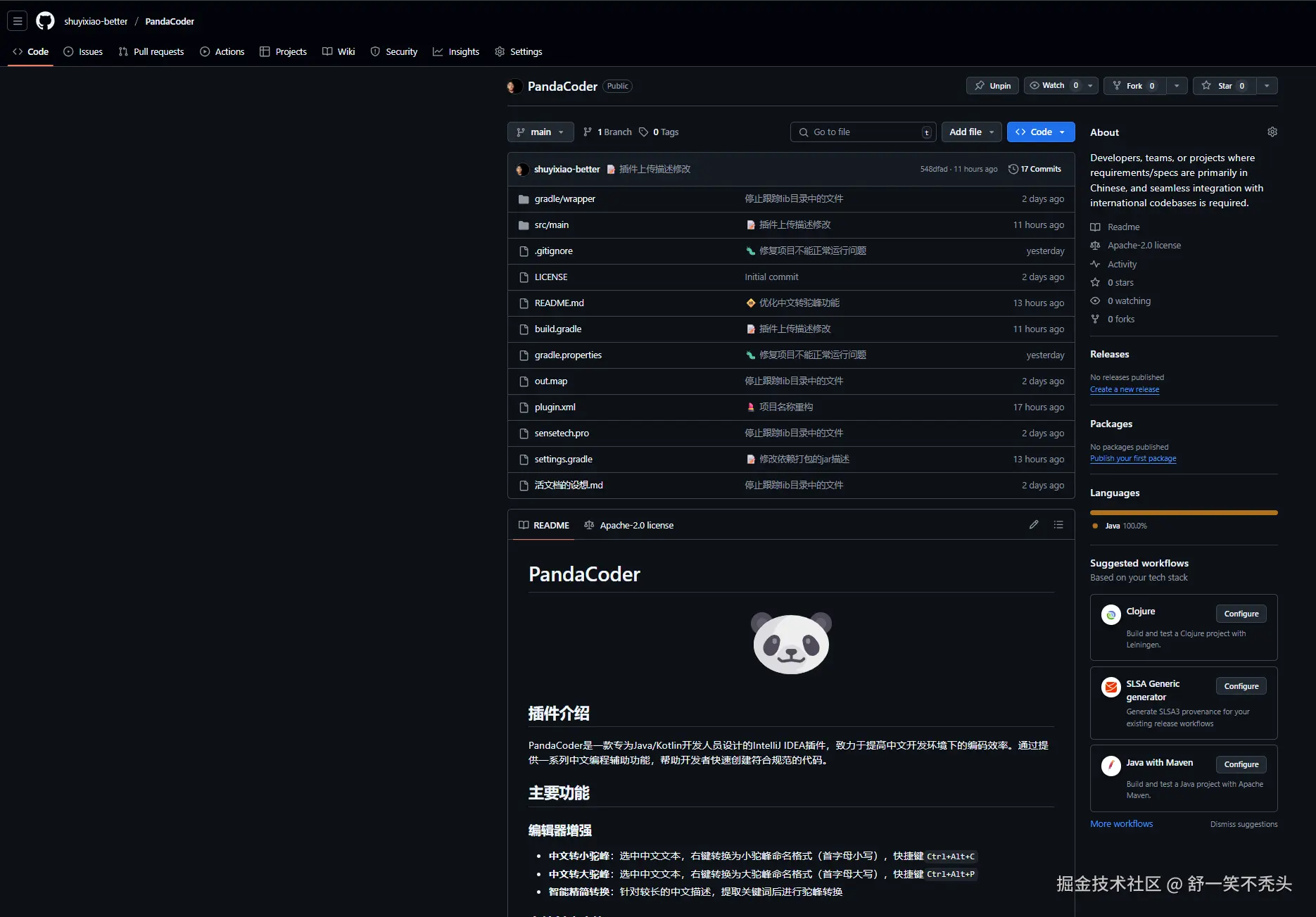Open the Issues tab

[x=83, y=52]
